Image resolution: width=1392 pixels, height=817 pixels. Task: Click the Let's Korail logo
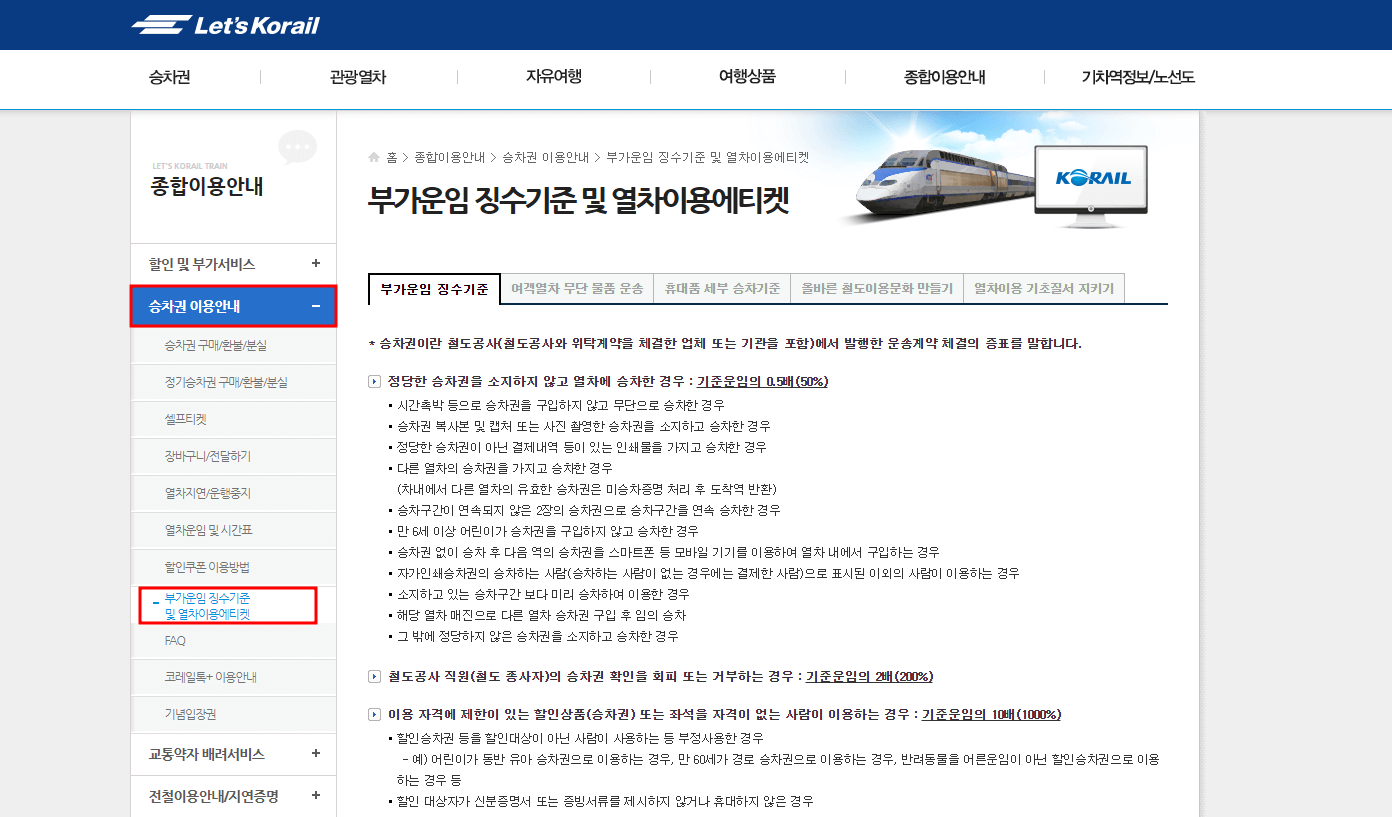pyautogui.click(x=224, y=23)
